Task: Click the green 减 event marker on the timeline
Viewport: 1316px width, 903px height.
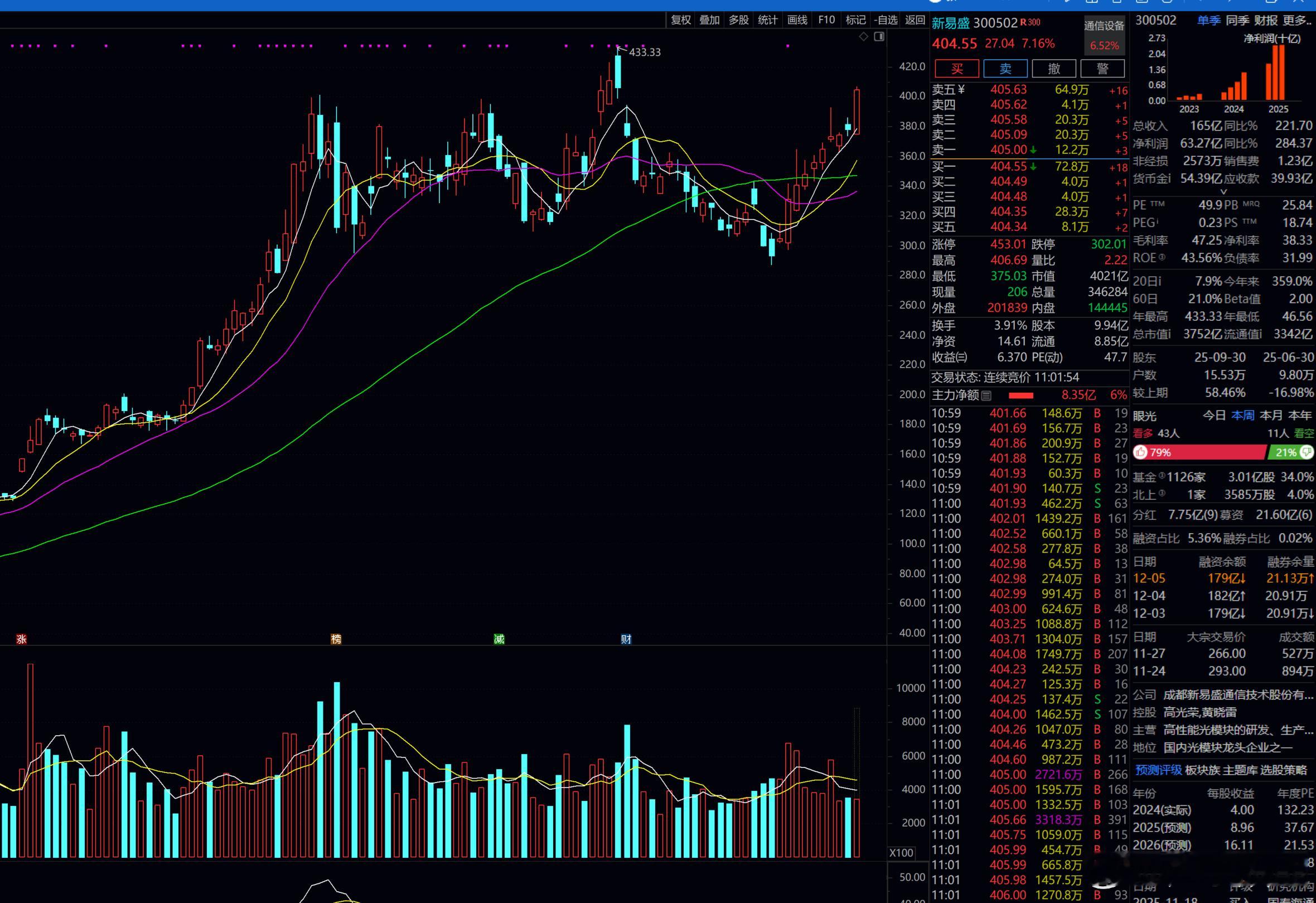Action: [499, 639]
